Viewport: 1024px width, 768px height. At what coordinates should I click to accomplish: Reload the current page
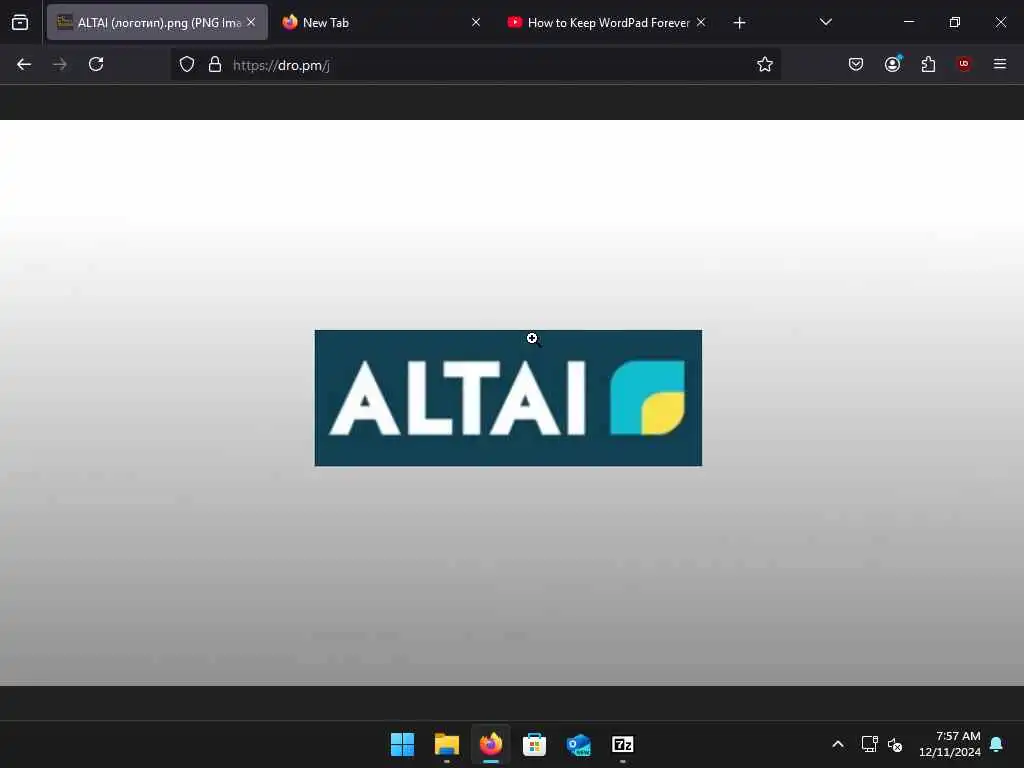click(x=96, y=65)
